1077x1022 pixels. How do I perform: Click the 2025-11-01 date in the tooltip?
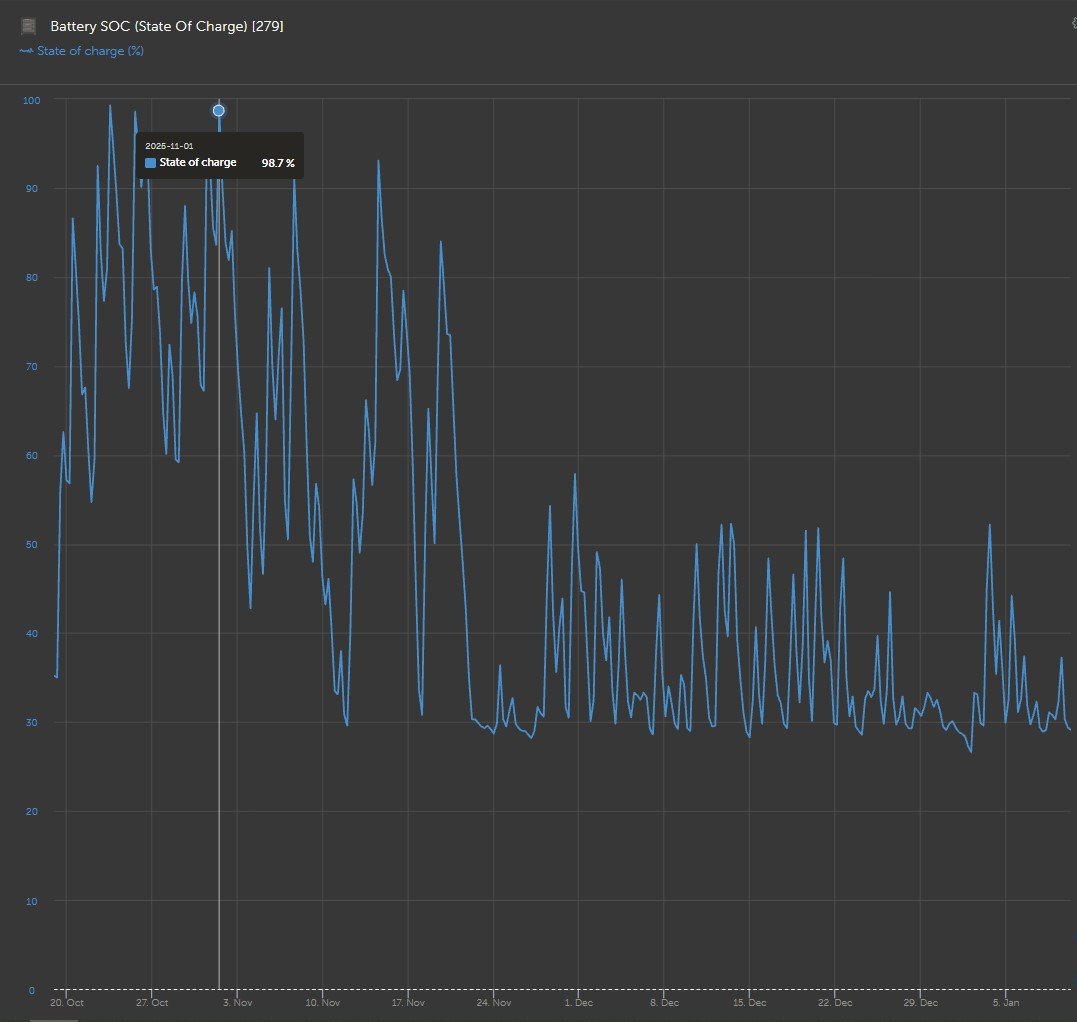169,146
